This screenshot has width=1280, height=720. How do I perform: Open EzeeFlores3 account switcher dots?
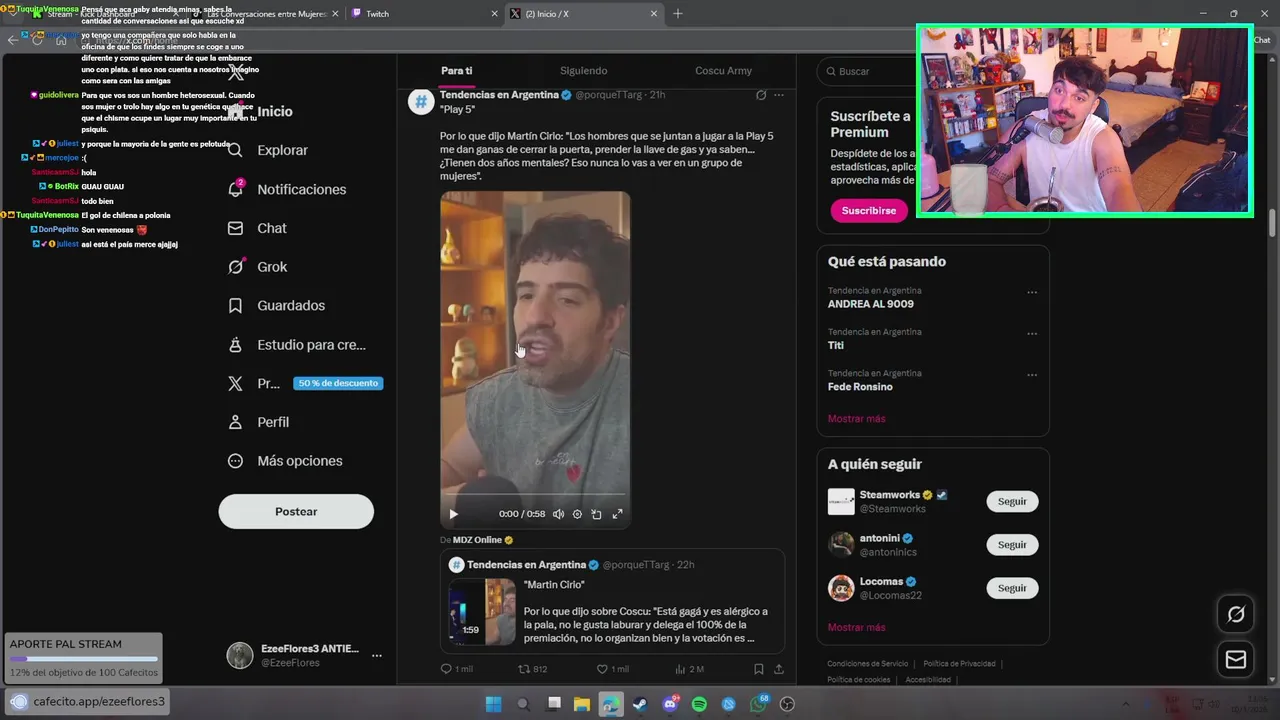click(x=376, y=656)
